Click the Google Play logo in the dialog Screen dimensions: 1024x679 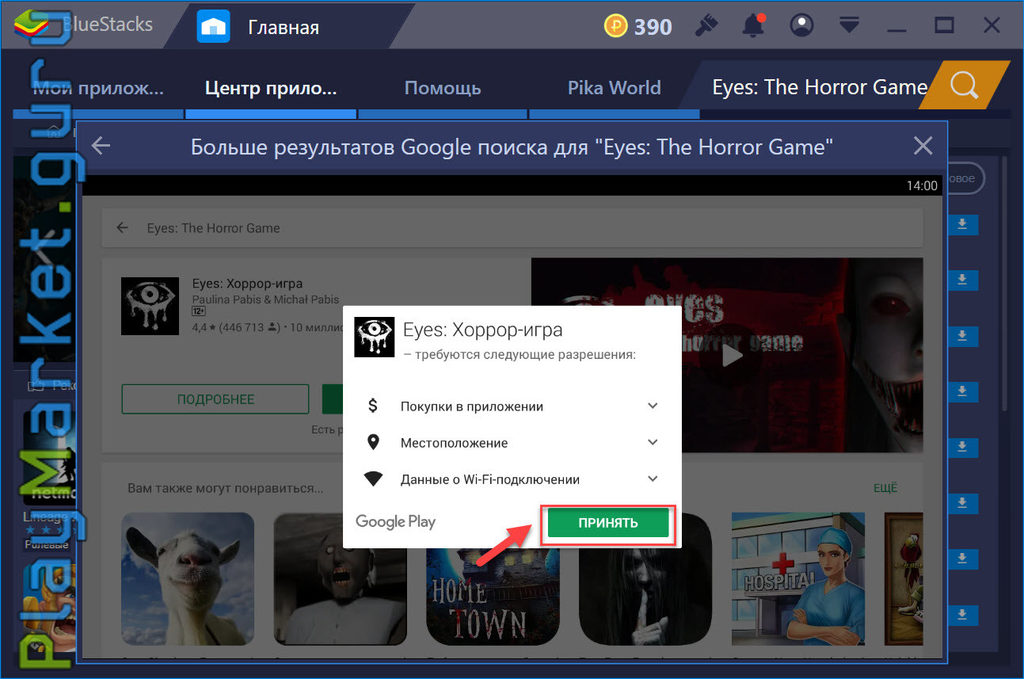coord(395,522)
